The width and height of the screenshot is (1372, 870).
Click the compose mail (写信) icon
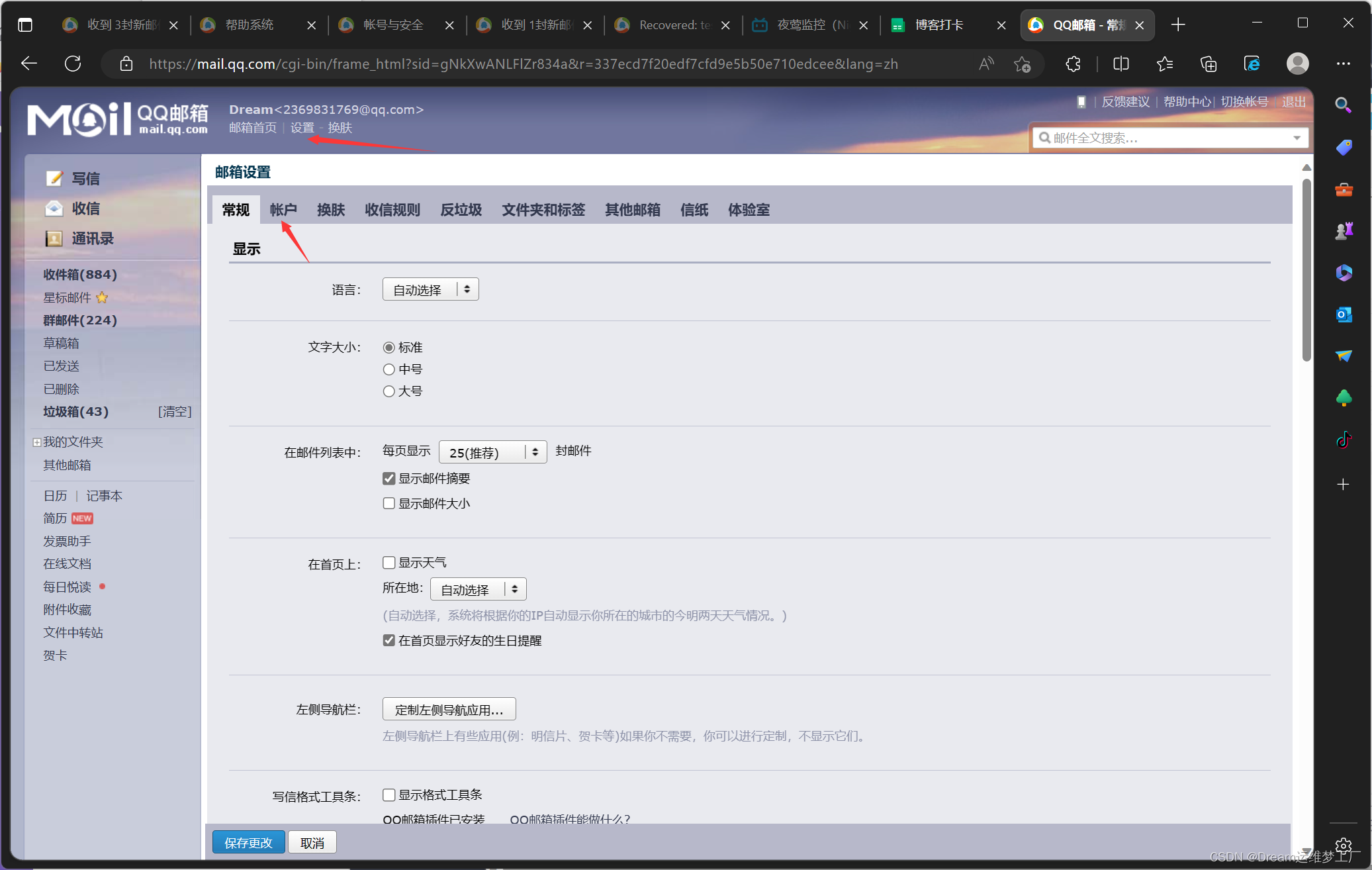[54, 178]
